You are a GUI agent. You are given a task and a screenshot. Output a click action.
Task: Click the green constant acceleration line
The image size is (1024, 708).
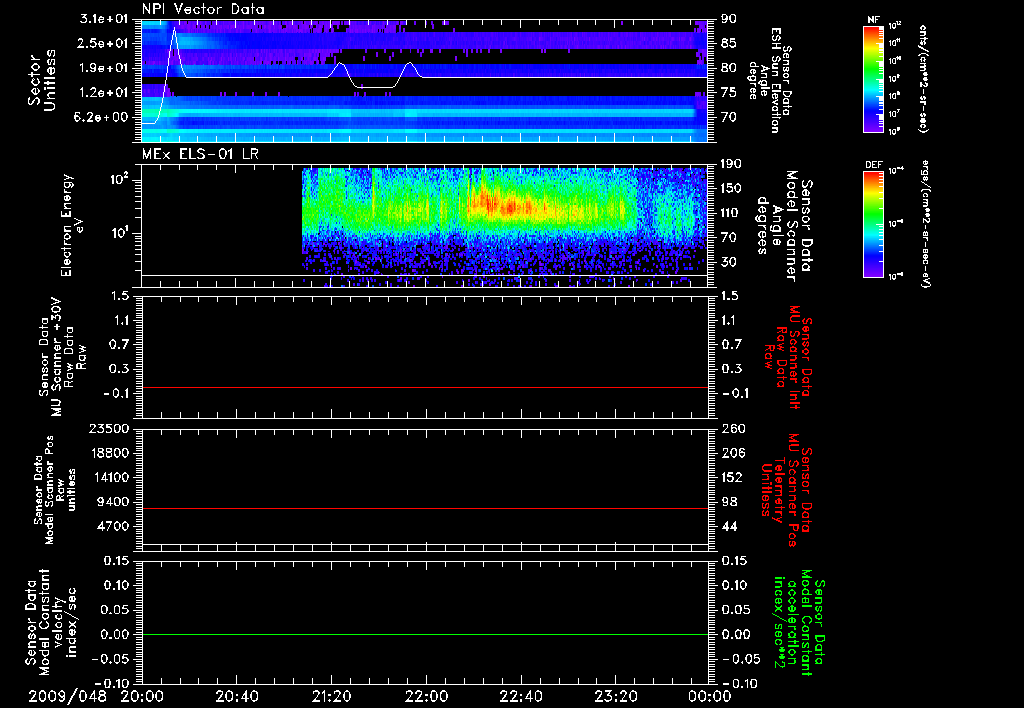(x=424, y=634)
